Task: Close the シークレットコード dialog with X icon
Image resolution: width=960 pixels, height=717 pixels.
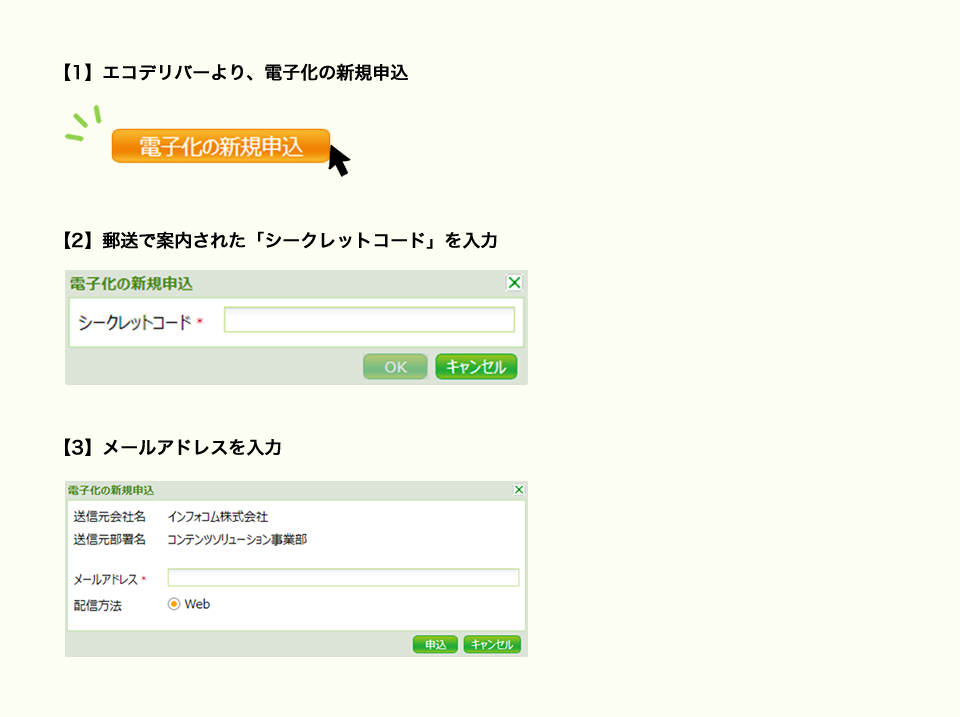Action: [x=514, y=283]
